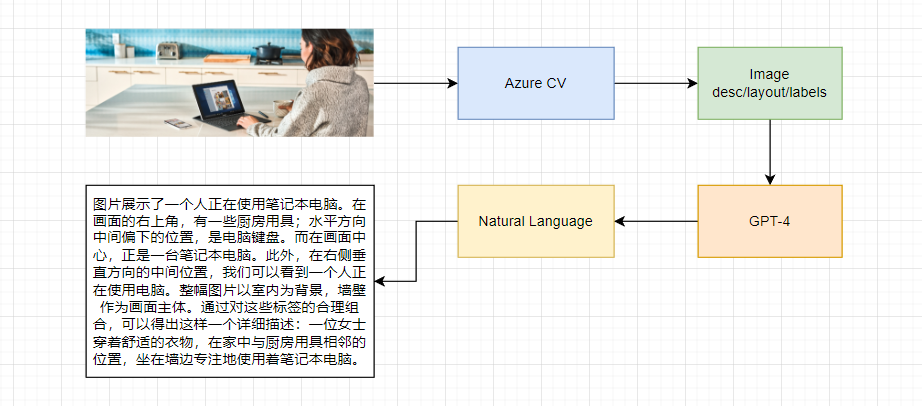
Task: Select the yellow Natural Language box
Action: 535,220
